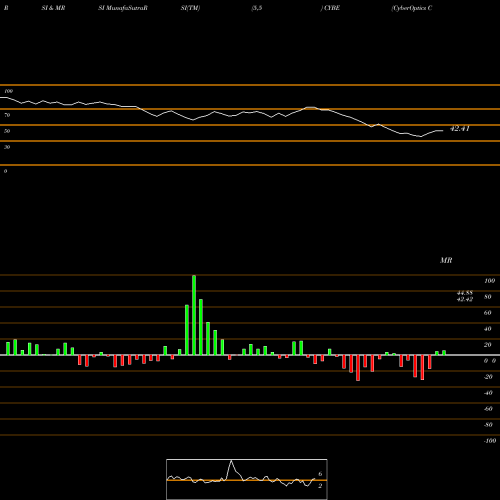Click the 42.42 value in MR panel
The image size is (500, 500).
point(465,299)
